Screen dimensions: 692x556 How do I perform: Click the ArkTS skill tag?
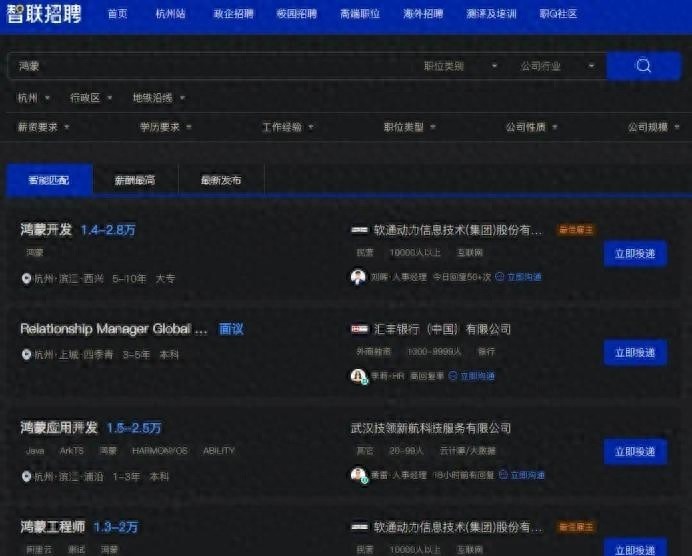71,451
